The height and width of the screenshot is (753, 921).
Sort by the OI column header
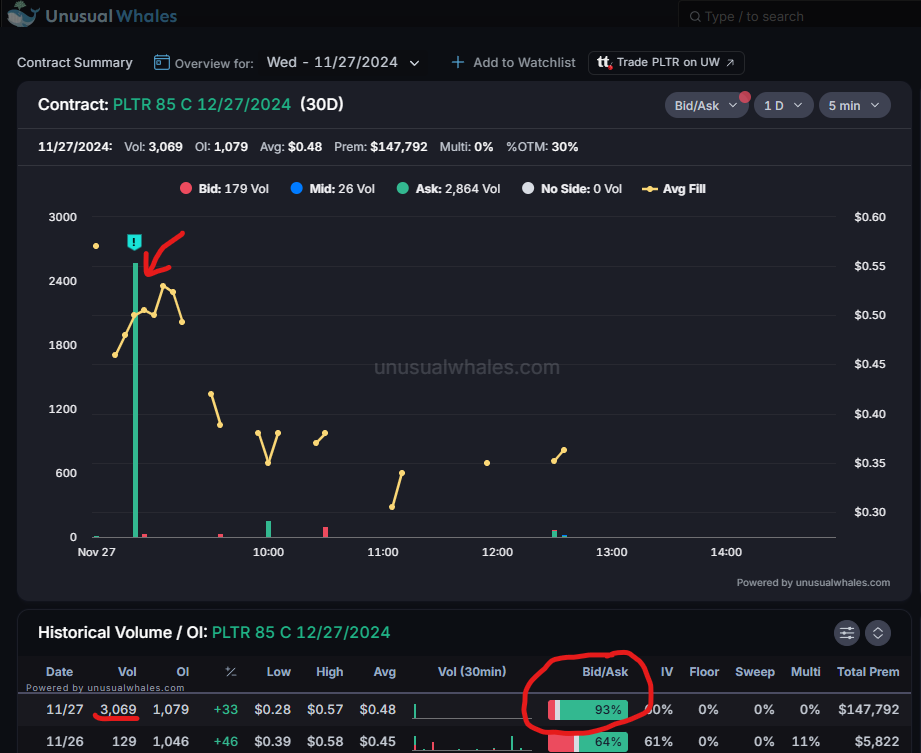pyautogui.click(x=183, y=671)
